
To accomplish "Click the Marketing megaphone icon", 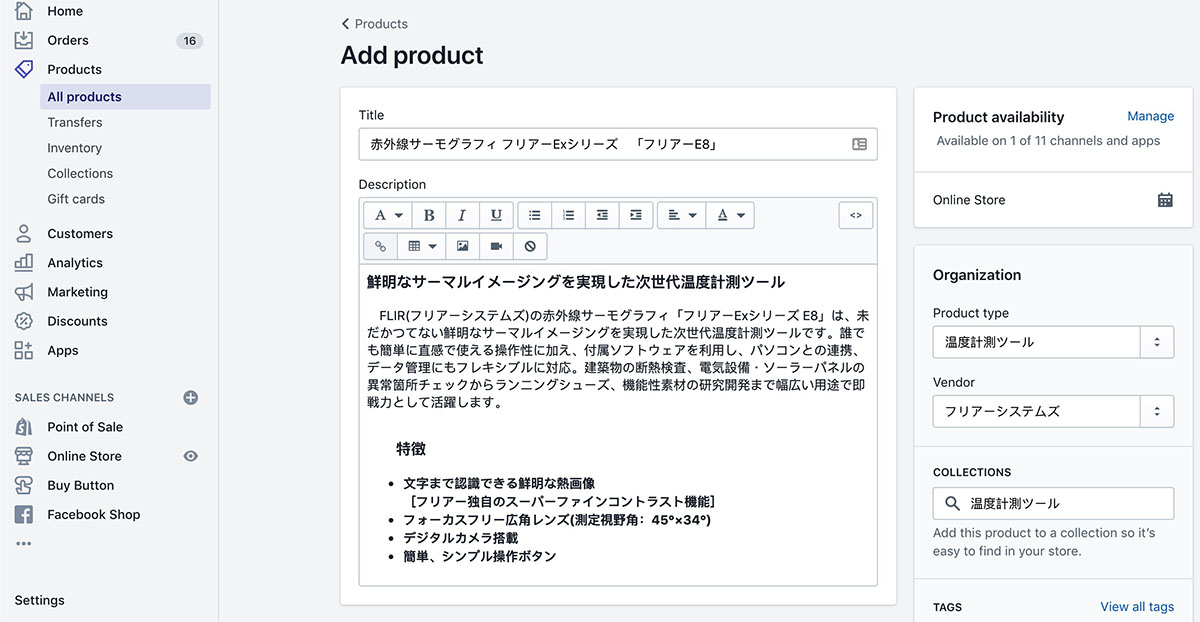I will click(24, 292).
